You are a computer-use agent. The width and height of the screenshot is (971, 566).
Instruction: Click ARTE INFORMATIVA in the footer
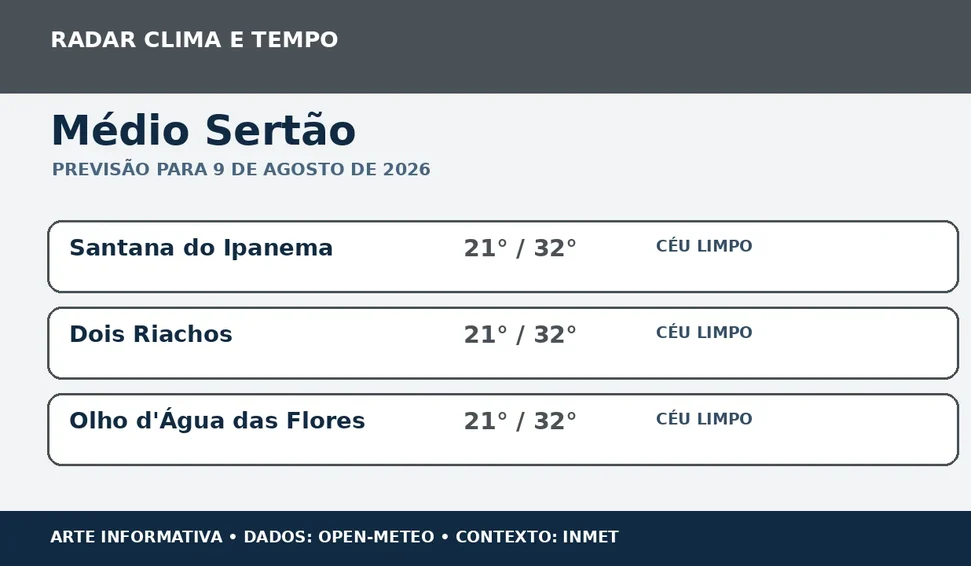click(x=136, y=536)
